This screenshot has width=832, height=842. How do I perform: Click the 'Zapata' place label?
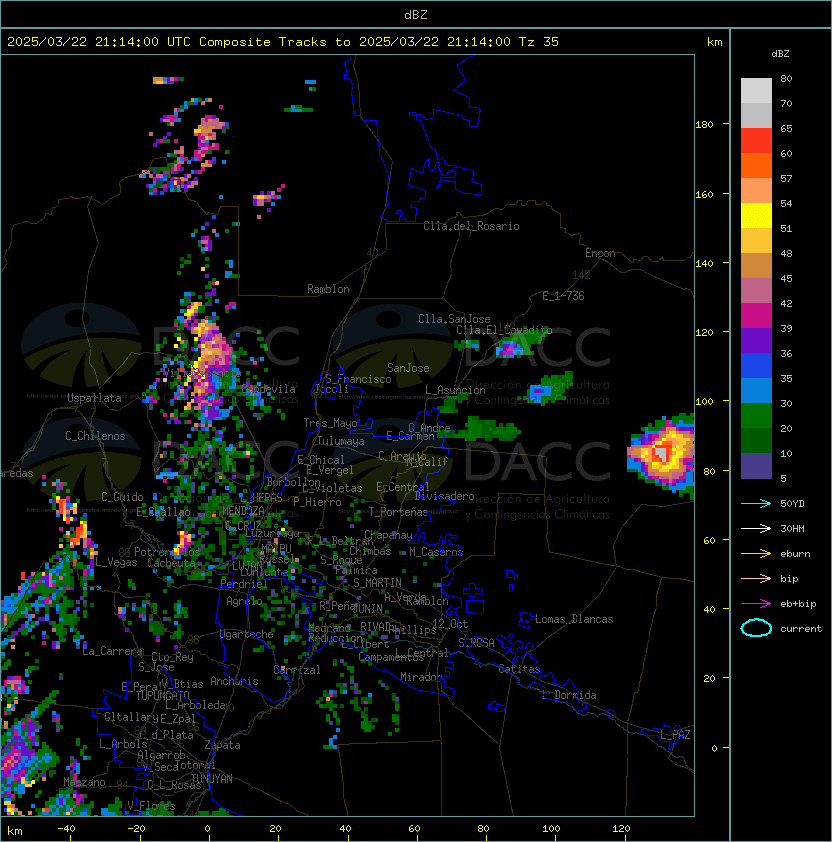point(222,745)
